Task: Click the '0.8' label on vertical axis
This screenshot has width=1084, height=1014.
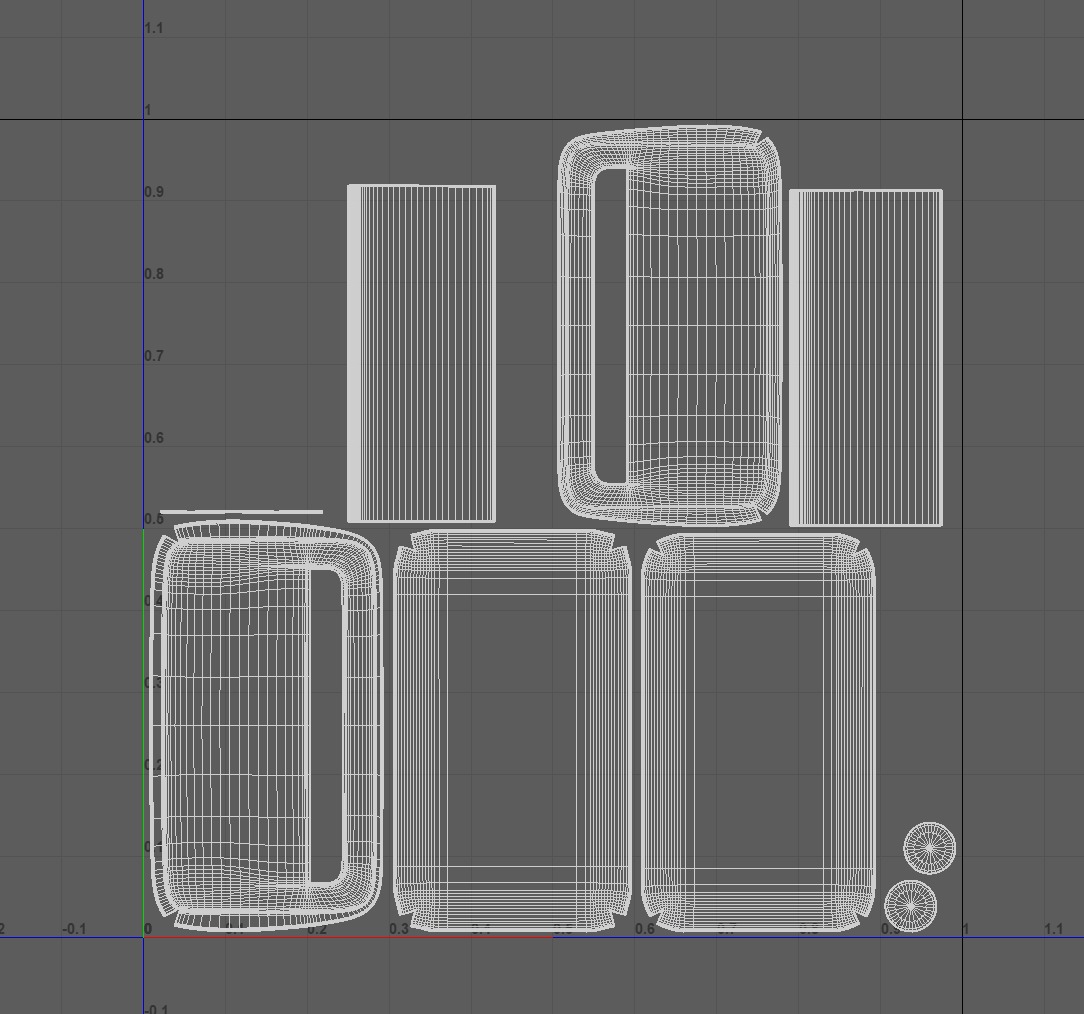Action: click(154, 274)
